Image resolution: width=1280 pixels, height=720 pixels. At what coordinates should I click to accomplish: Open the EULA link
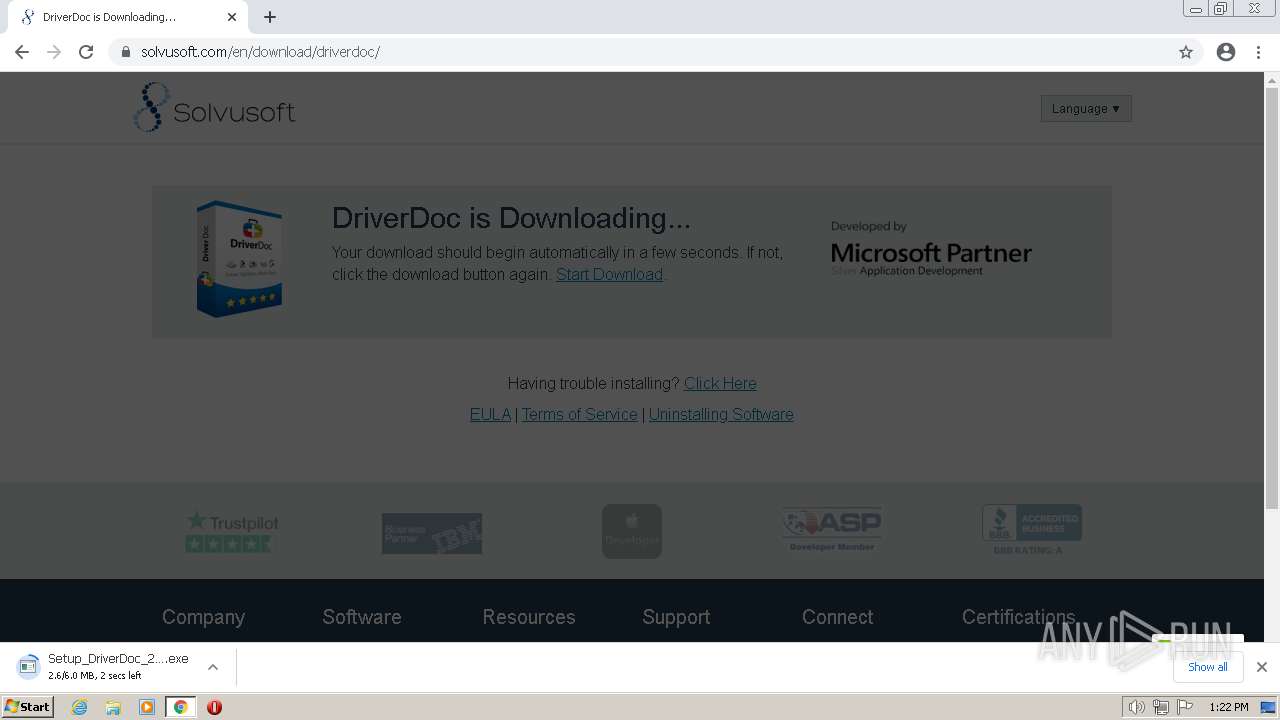click(x=490, y=414)
